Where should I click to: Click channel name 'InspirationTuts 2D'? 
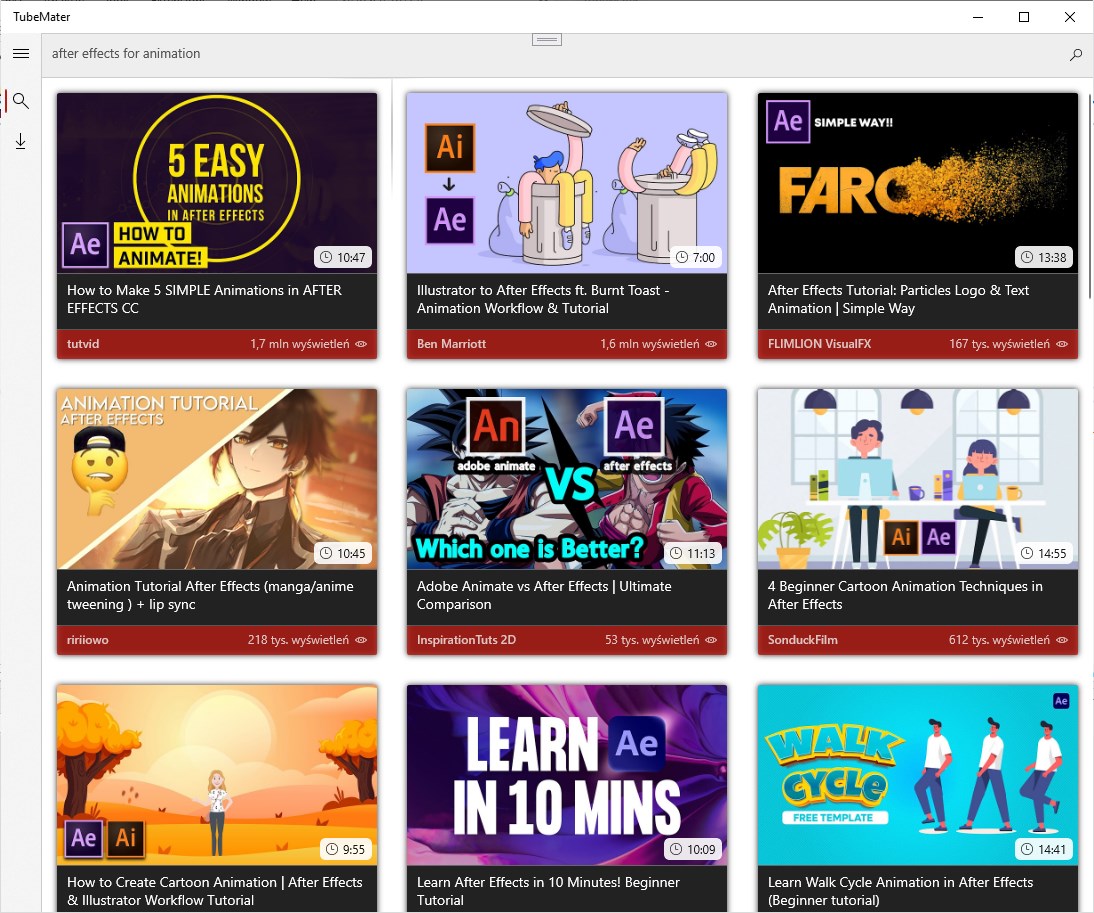(466, 640)
